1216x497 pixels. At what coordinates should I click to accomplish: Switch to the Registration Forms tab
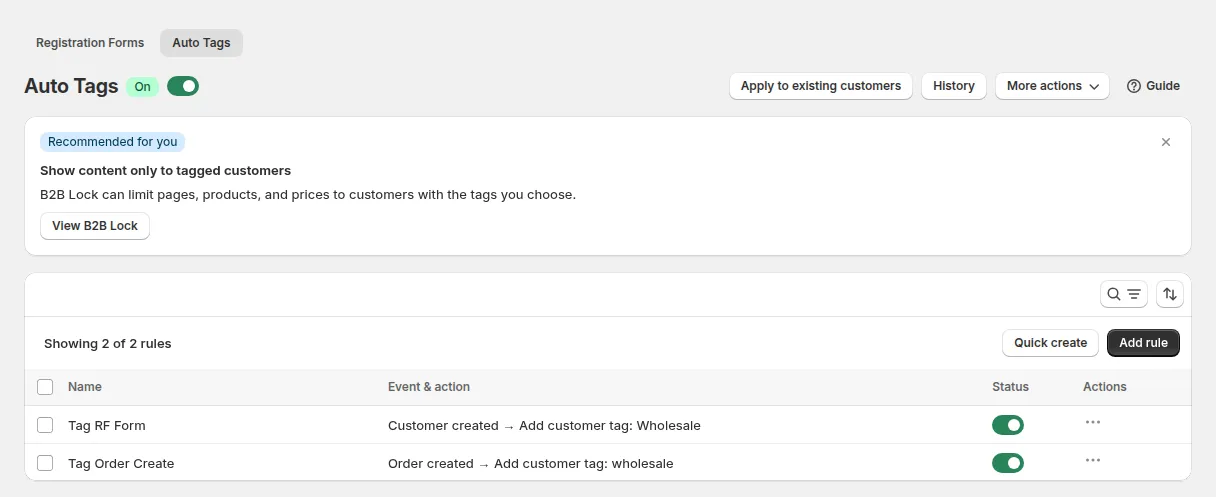[x=90, y=43]
